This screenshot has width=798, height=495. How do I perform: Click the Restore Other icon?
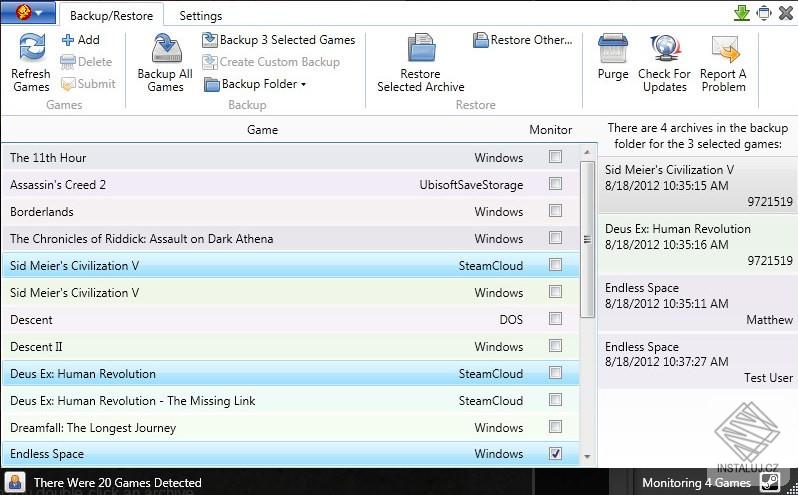[x=480, y=40]
